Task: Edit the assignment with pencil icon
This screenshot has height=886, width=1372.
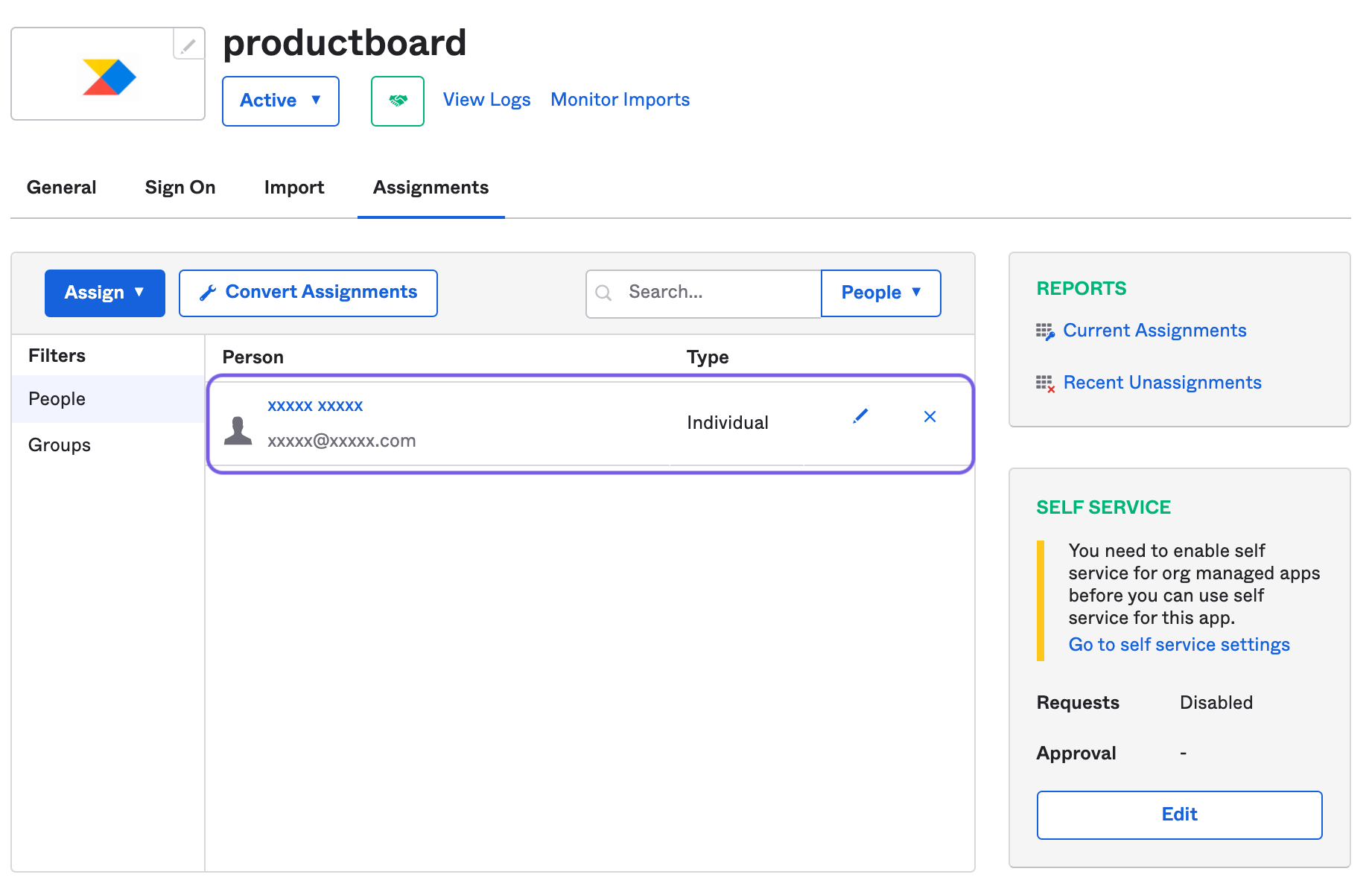Action: tap(860, 416)
